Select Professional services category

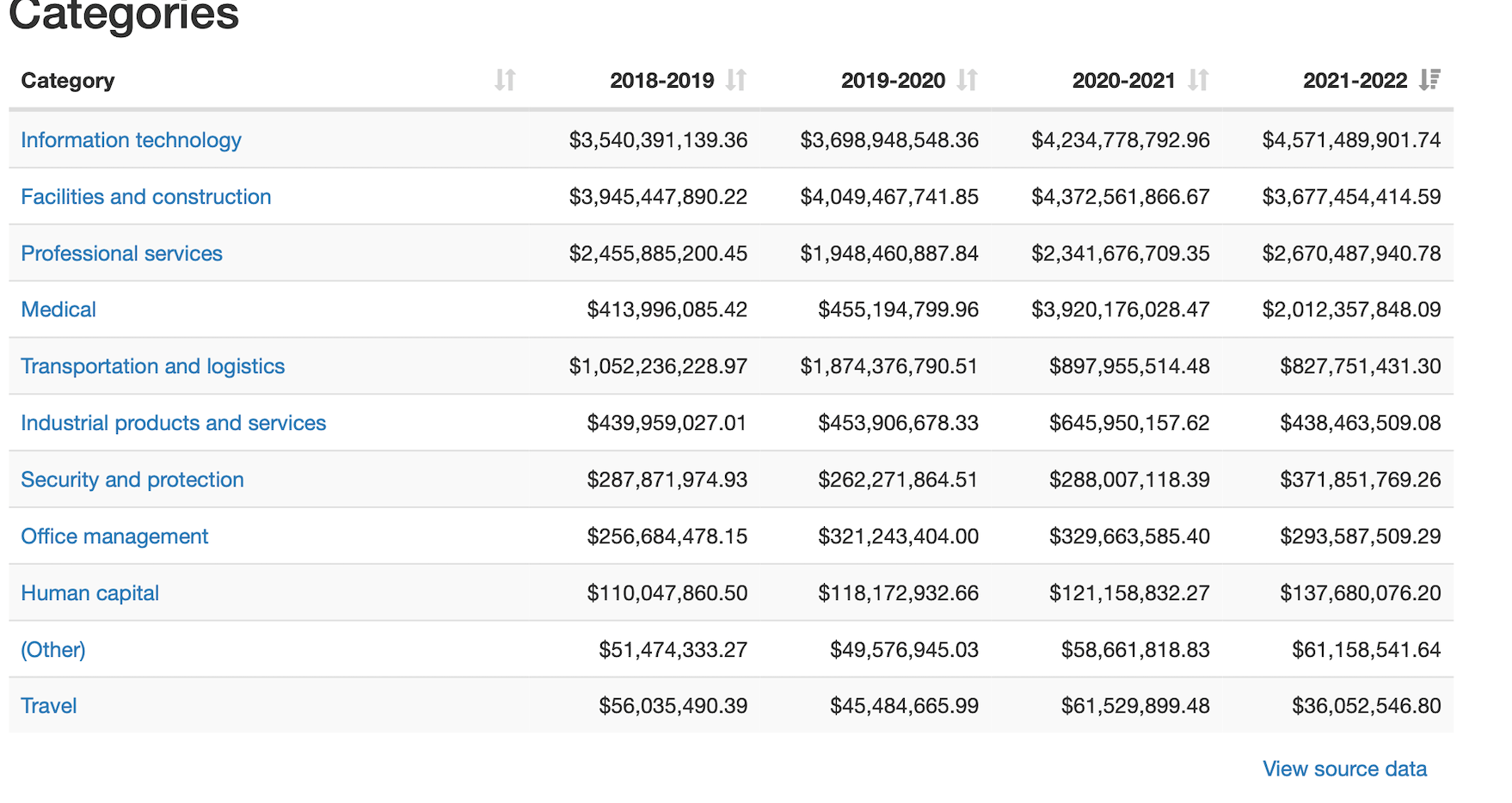pos(121,254)
